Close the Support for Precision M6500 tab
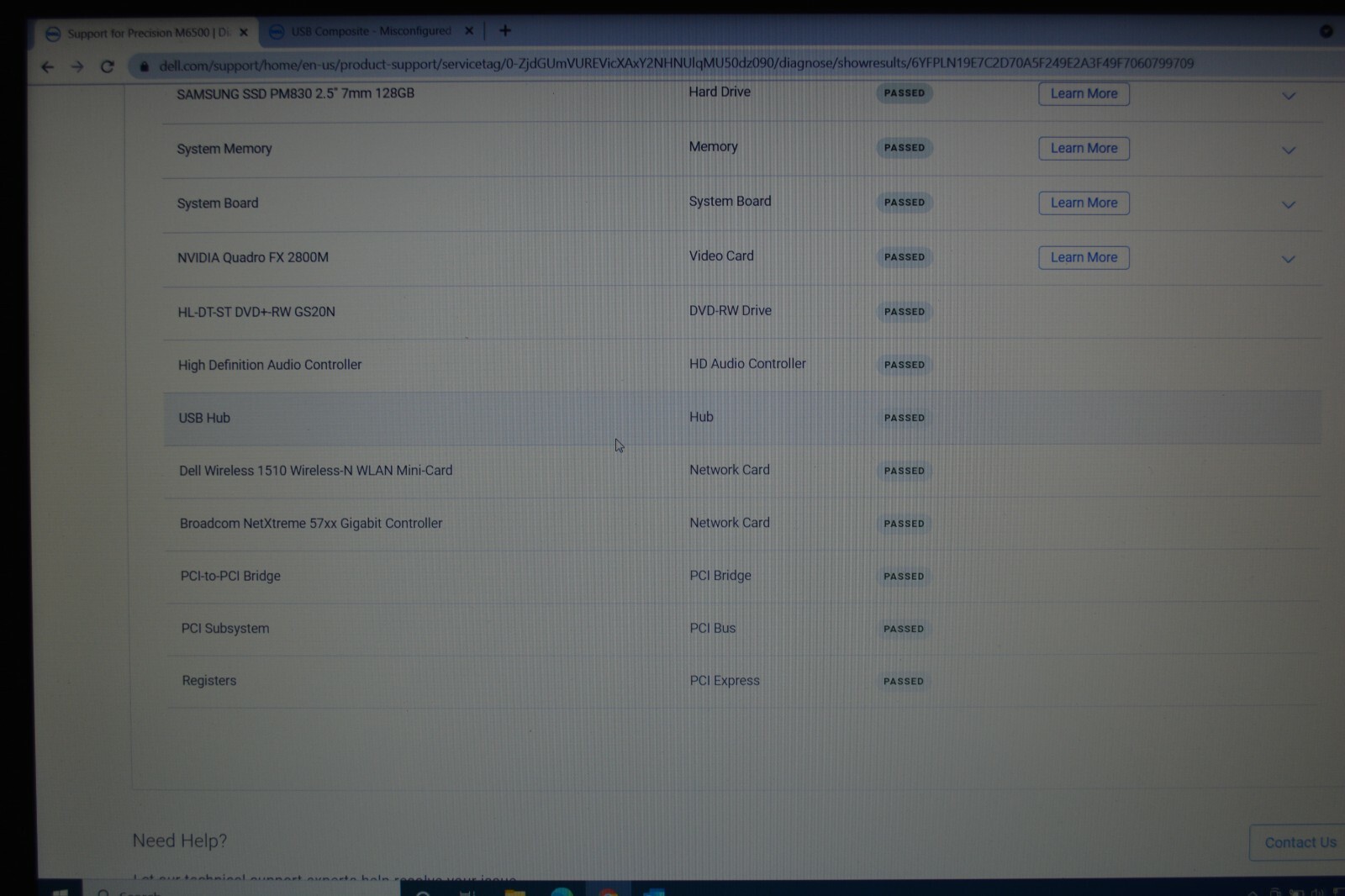Image resolution: width=1345 pixels, height=896 pixels. [x=244, y=33]
